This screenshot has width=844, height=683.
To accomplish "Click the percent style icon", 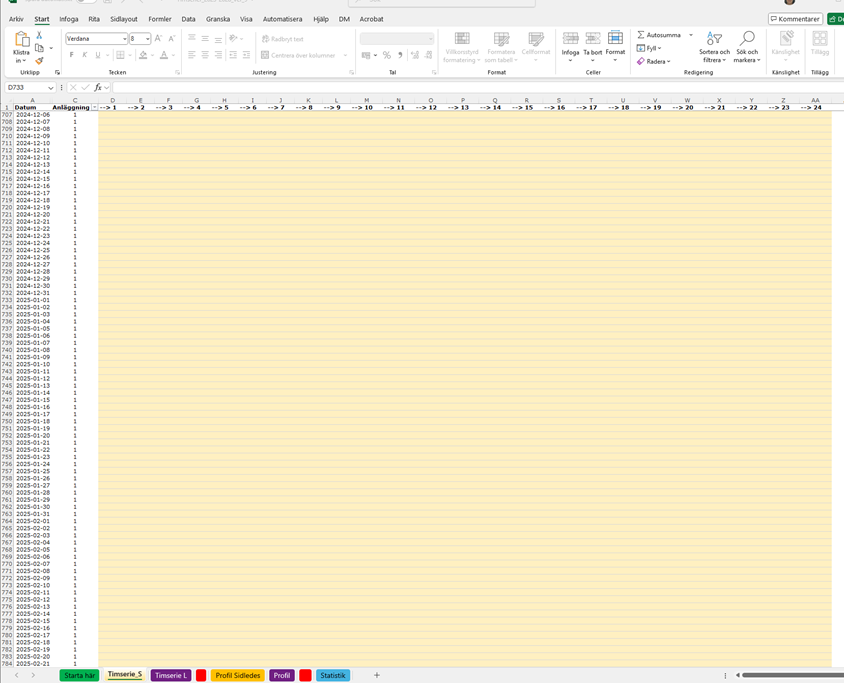I will coord(387,55).
